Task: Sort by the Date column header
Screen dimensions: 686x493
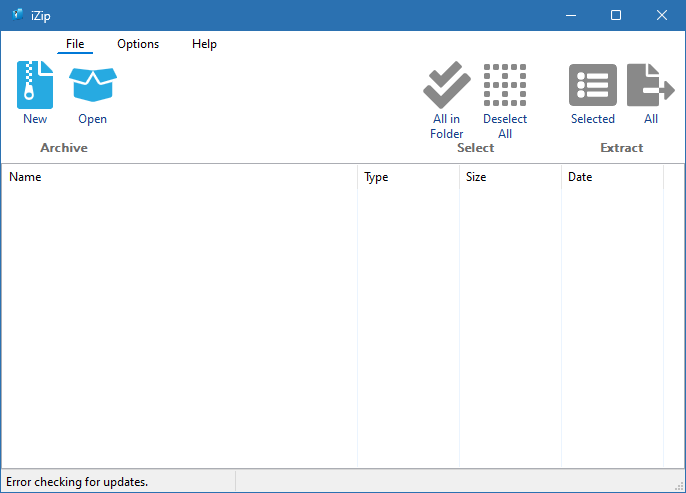Action: click(x=612, y=177)
